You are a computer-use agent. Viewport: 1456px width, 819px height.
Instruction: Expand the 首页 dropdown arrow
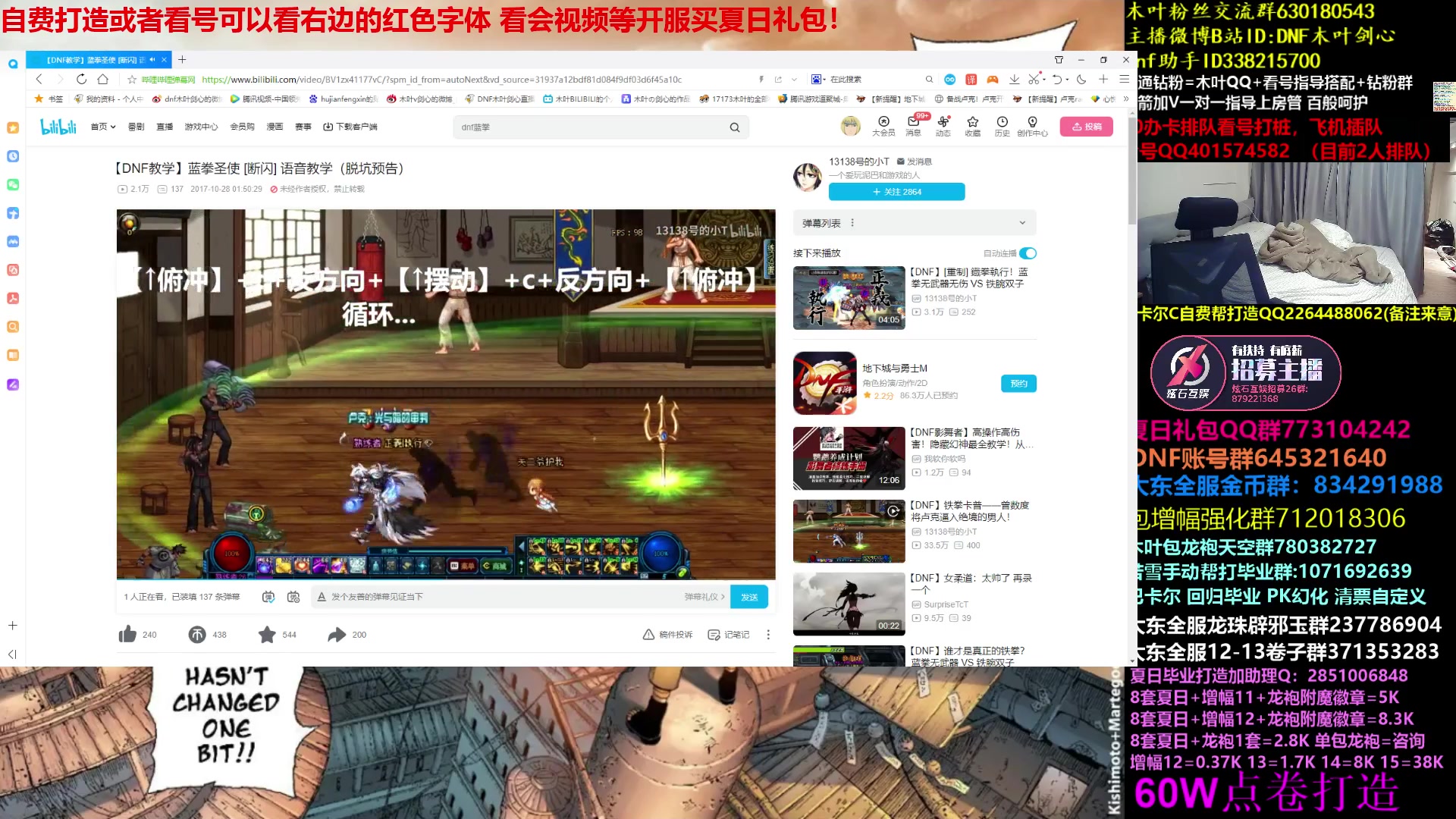[112, 127]
